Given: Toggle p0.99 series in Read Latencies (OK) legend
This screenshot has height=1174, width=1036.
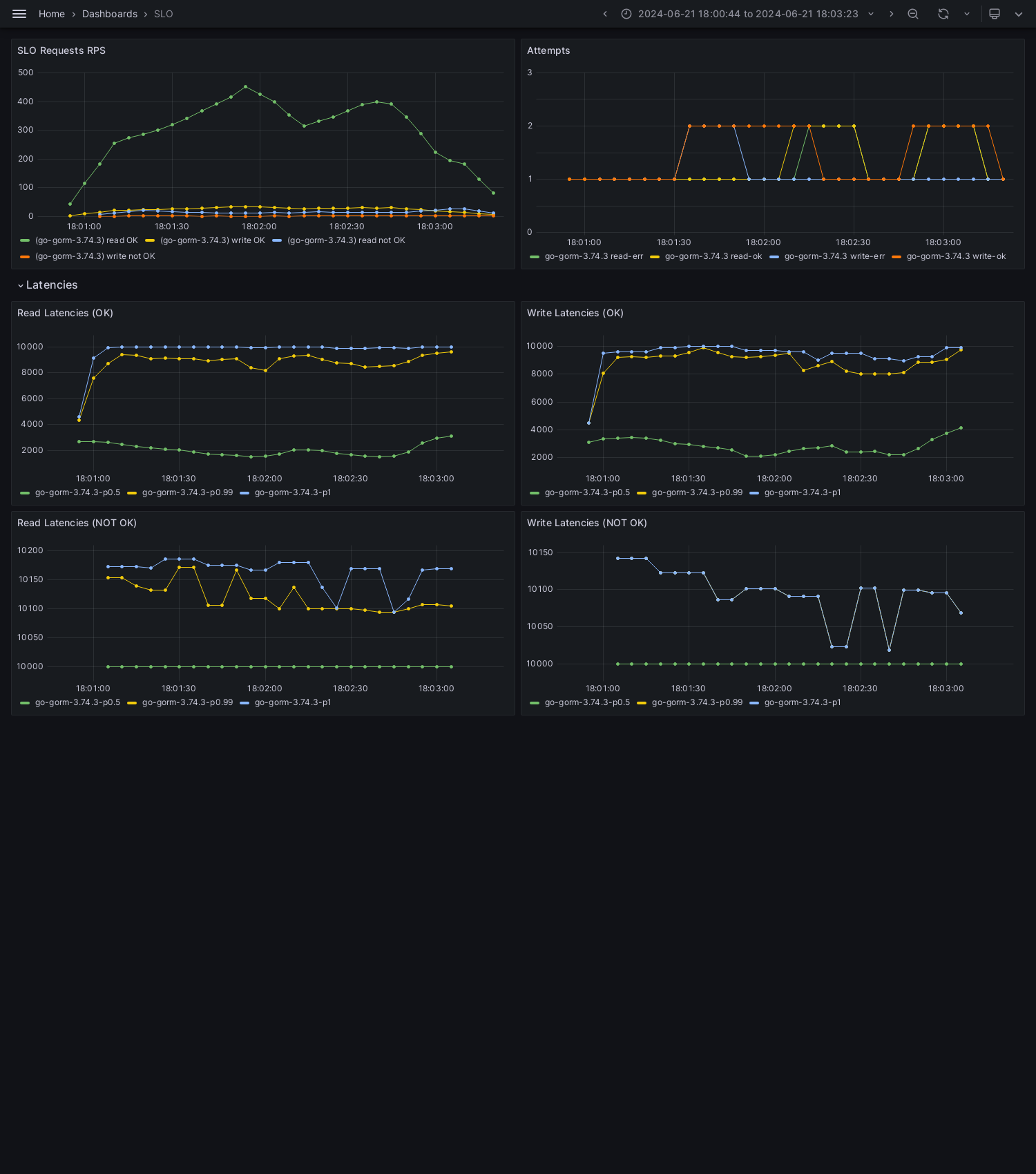Looking at the screenshot, I should [187, 492].
